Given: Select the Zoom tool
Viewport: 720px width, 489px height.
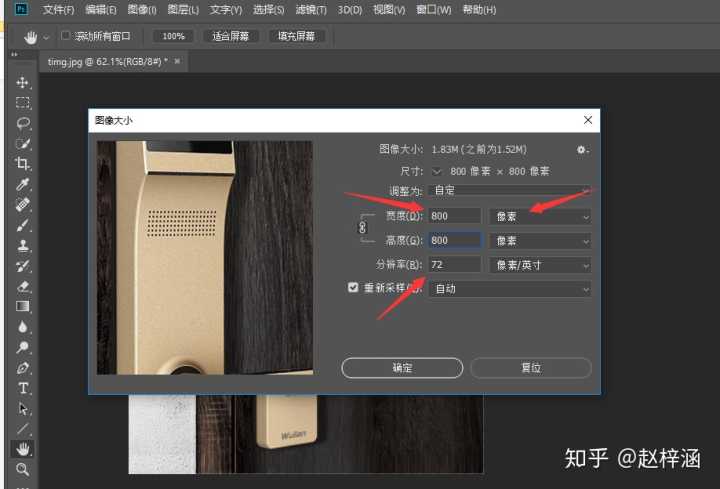Looking at the screenshot, I should click(x=22, y=469).
